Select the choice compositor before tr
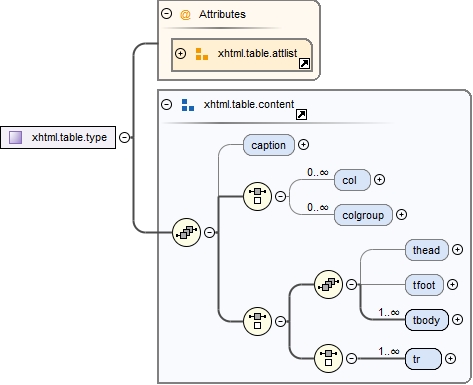This screenshot has width=473, height=385. (x=328, y=358)
